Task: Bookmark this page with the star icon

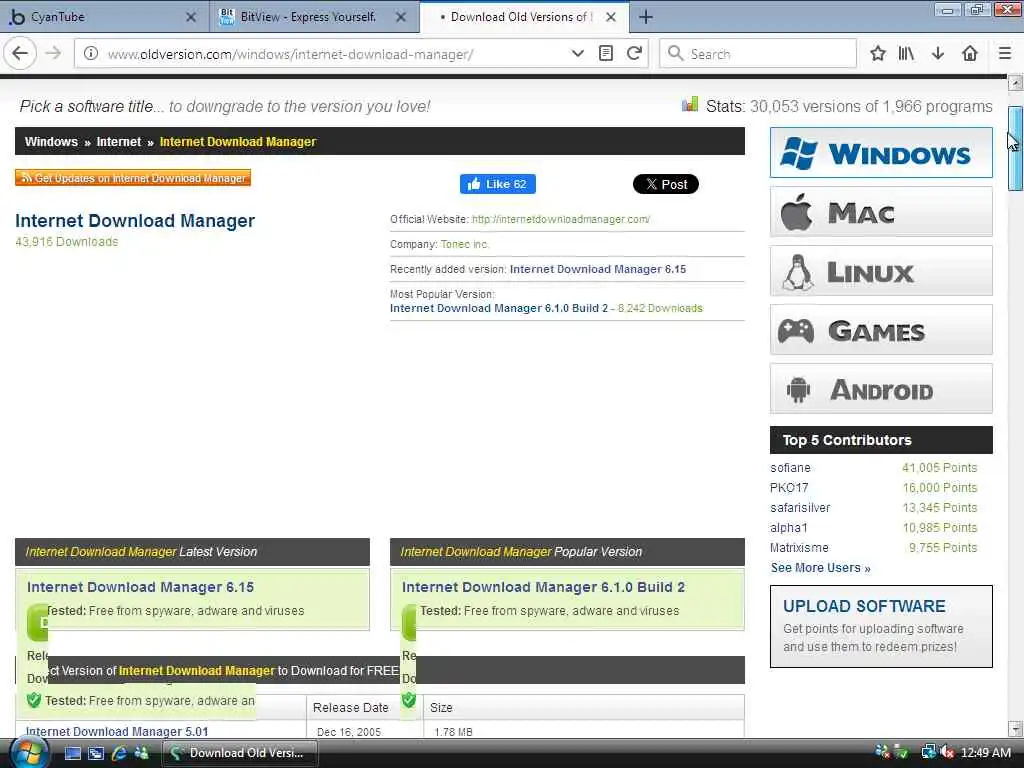Action: coord(878,54)
